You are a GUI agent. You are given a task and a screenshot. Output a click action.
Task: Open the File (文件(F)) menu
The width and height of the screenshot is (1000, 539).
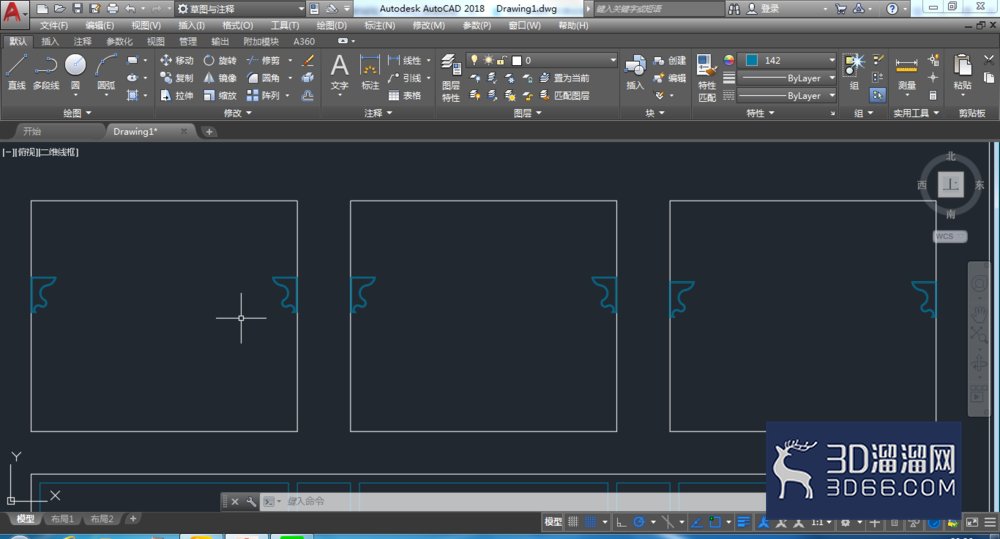click(54, 26)
